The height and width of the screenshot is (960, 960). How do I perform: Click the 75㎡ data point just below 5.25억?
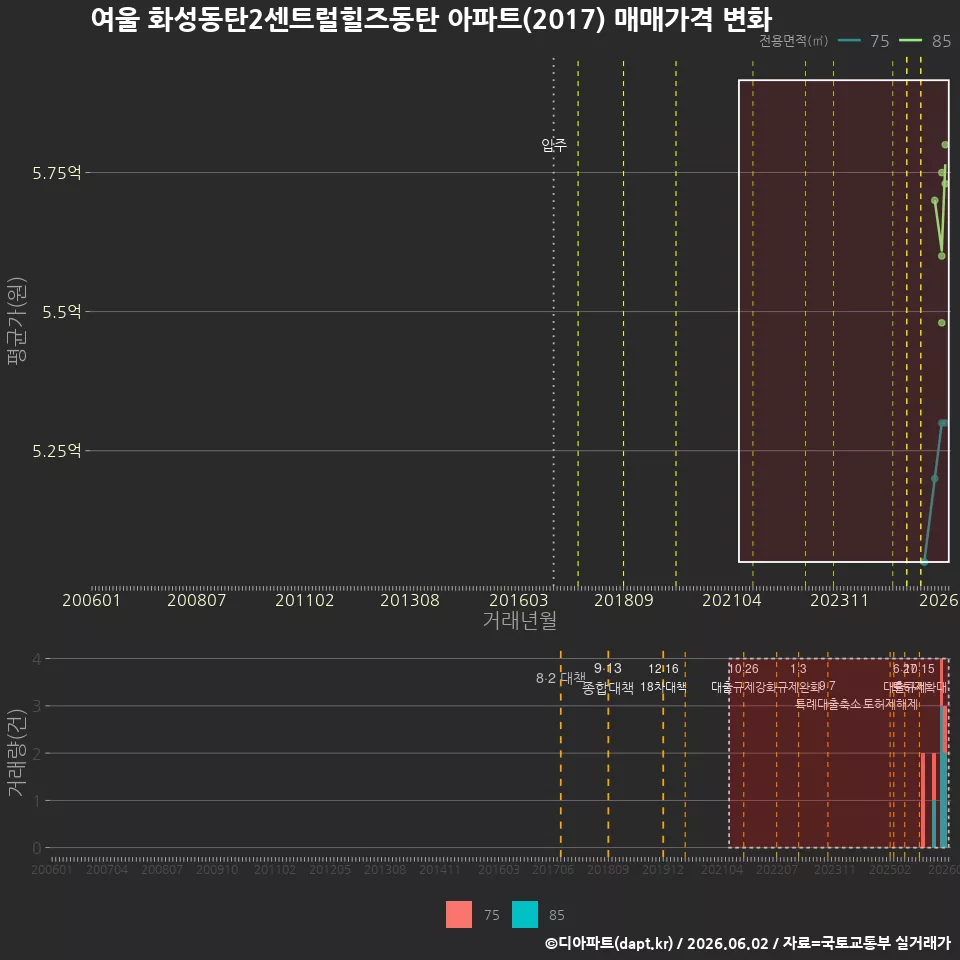[934, 479]
